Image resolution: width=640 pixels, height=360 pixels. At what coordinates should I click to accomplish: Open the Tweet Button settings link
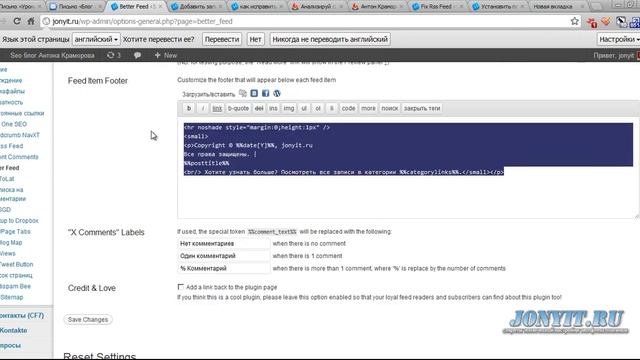pos(16,264)
